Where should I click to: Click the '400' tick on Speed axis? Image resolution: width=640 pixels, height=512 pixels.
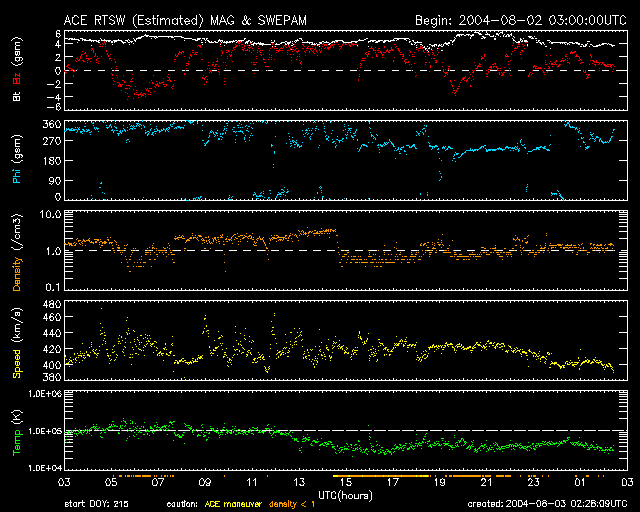coord(51,365)
